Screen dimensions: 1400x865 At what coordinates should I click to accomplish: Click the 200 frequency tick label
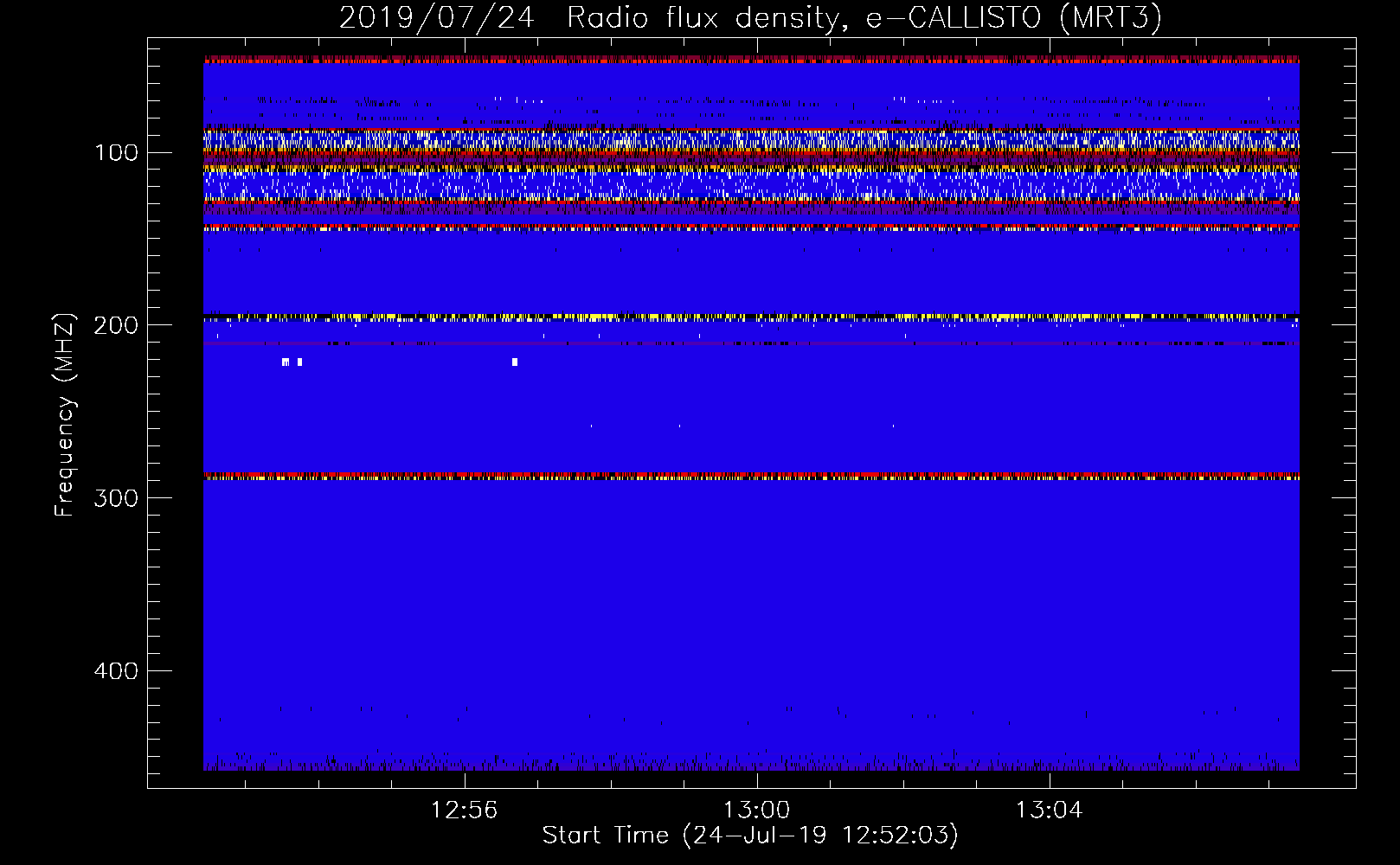click(116, 325)
